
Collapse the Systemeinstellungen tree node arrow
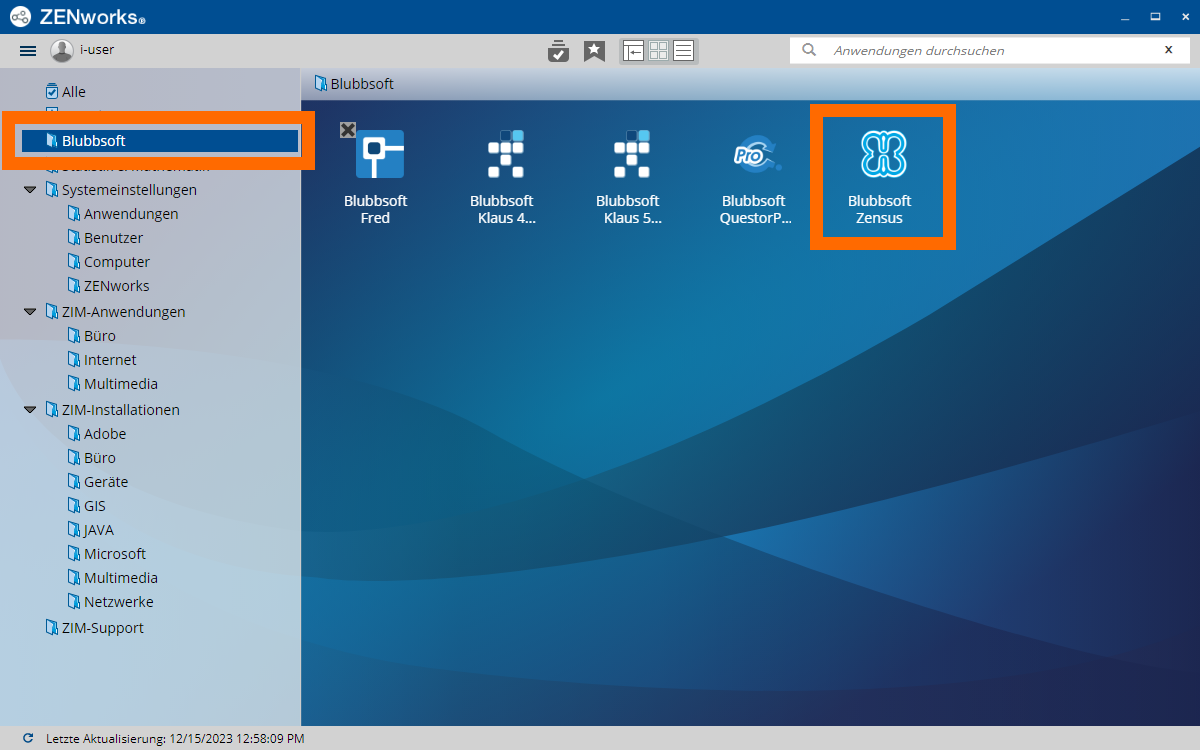click(31, 190)
